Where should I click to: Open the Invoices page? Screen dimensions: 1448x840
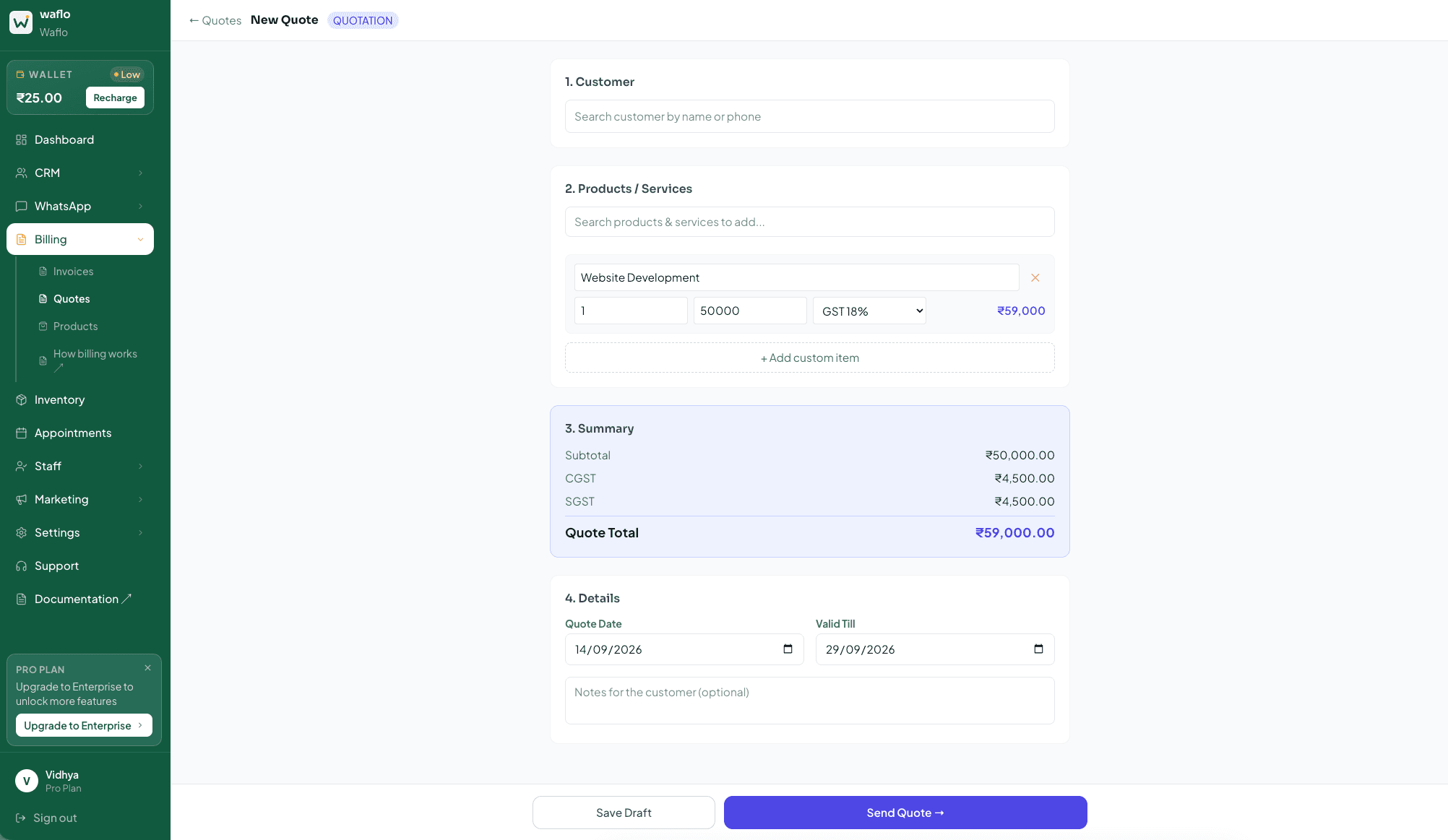click(x=73, y=272)
